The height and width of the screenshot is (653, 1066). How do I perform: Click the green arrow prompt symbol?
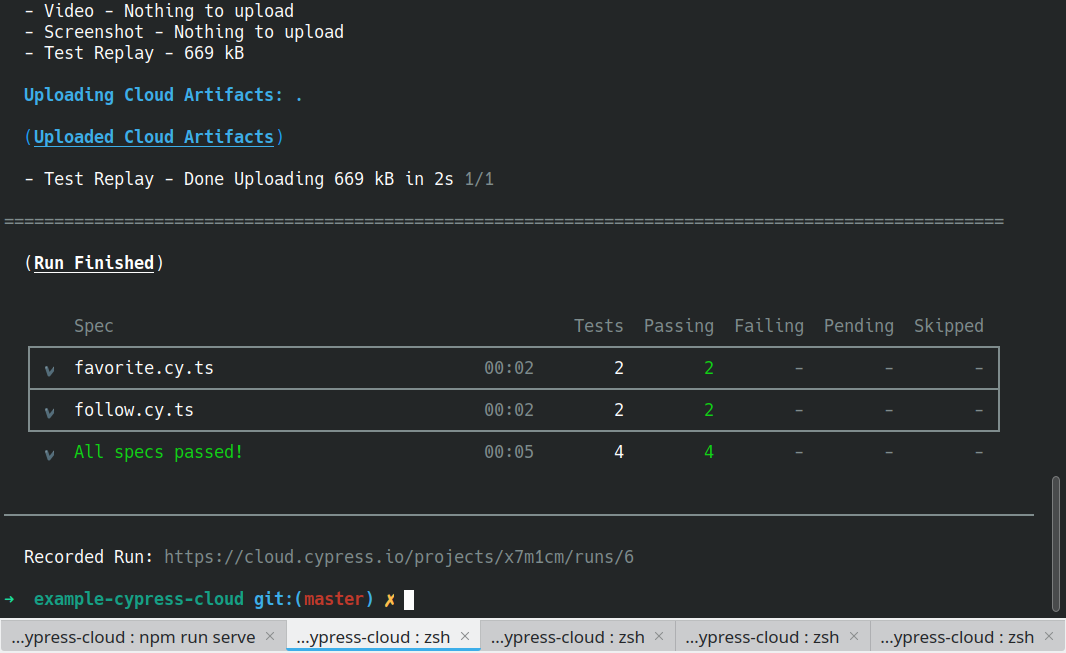click(10, 599)
